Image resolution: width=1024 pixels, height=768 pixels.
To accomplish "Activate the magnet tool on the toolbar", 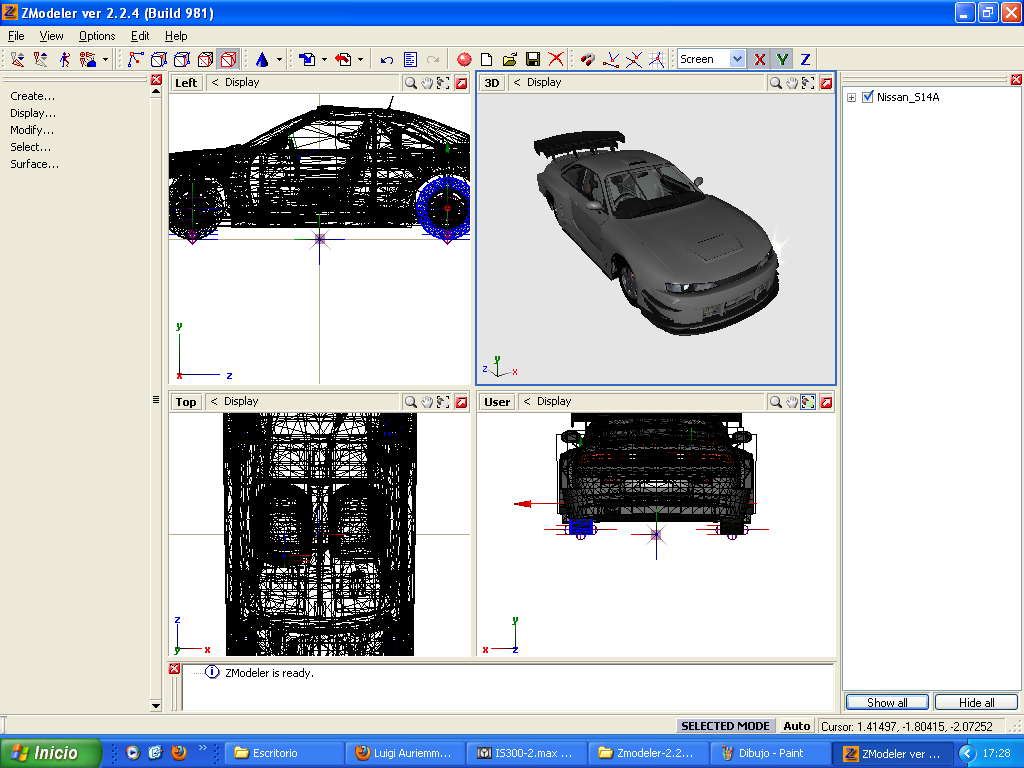I will [587, 59].
